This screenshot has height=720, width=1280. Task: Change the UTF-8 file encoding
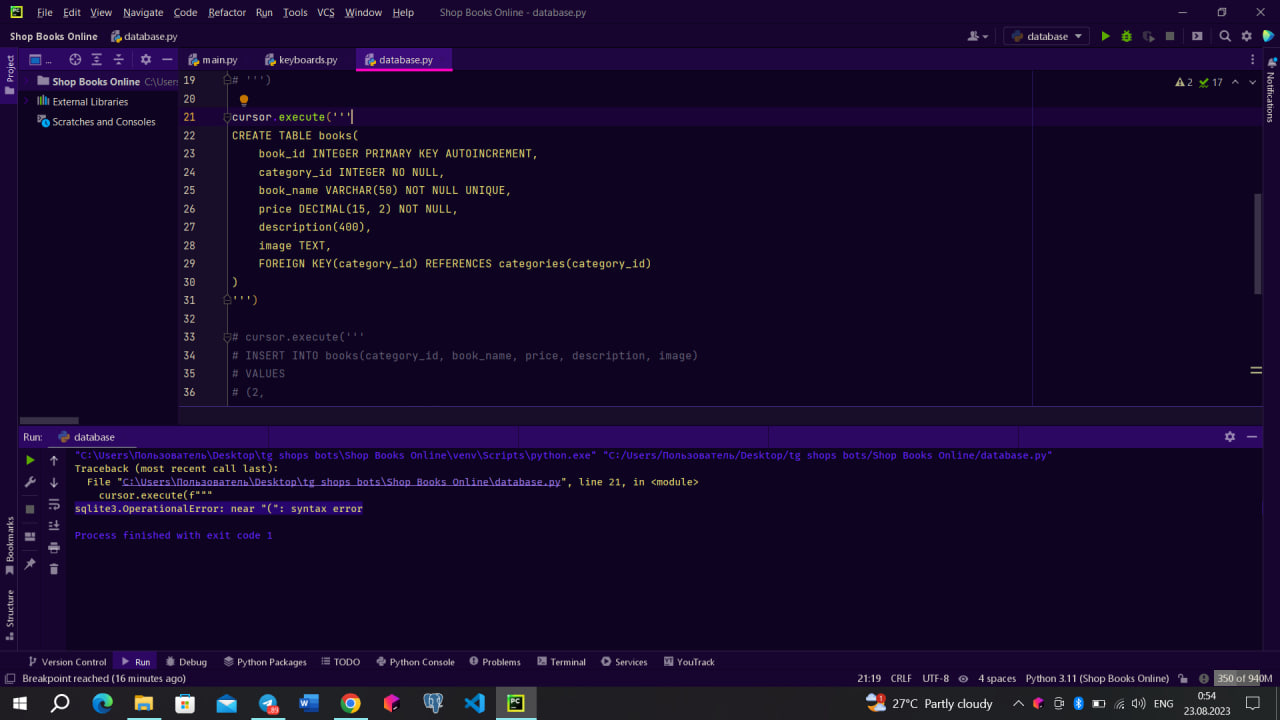[x=936, y=678]
